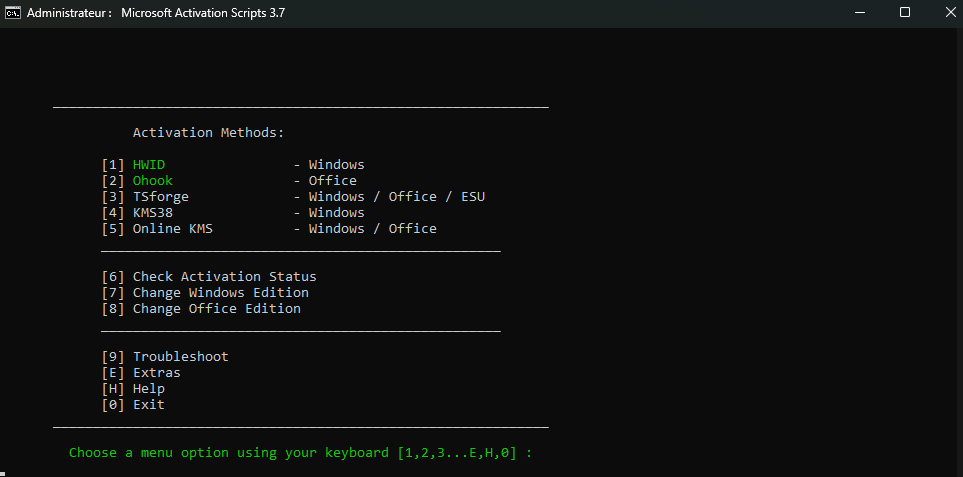Click the TSforge menu entry
963x477 pixels.
160,197
